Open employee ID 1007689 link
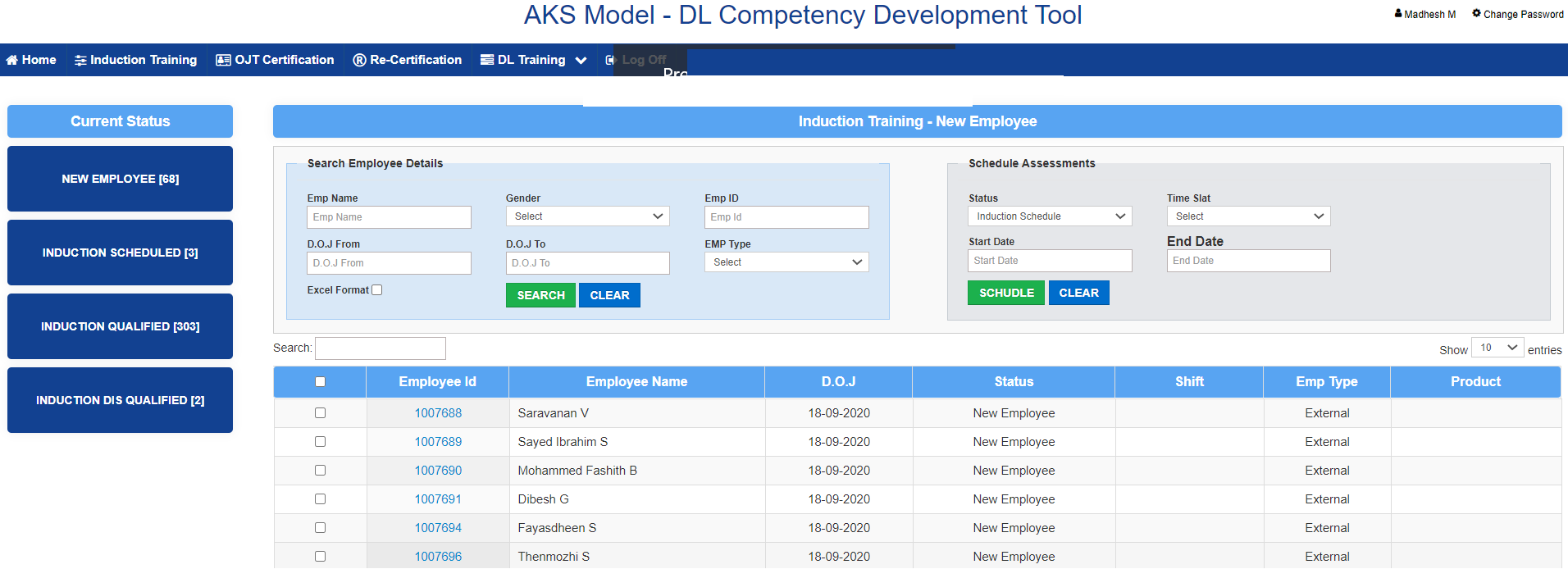Viewport: 1568px width, 569px height. 438,442
